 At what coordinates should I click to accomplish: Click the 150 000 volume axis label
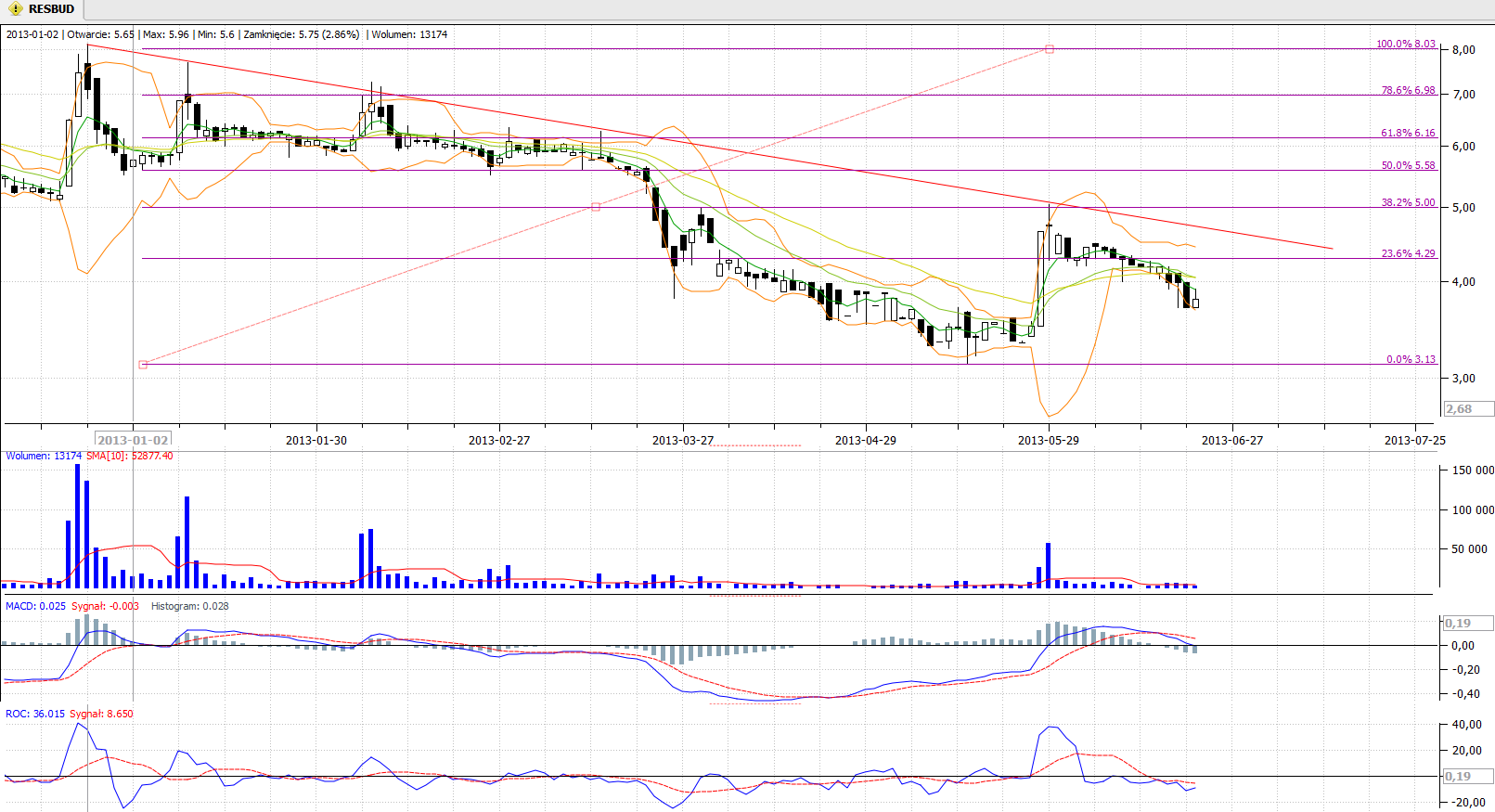pyautogui.click(x=1473, y=470)
